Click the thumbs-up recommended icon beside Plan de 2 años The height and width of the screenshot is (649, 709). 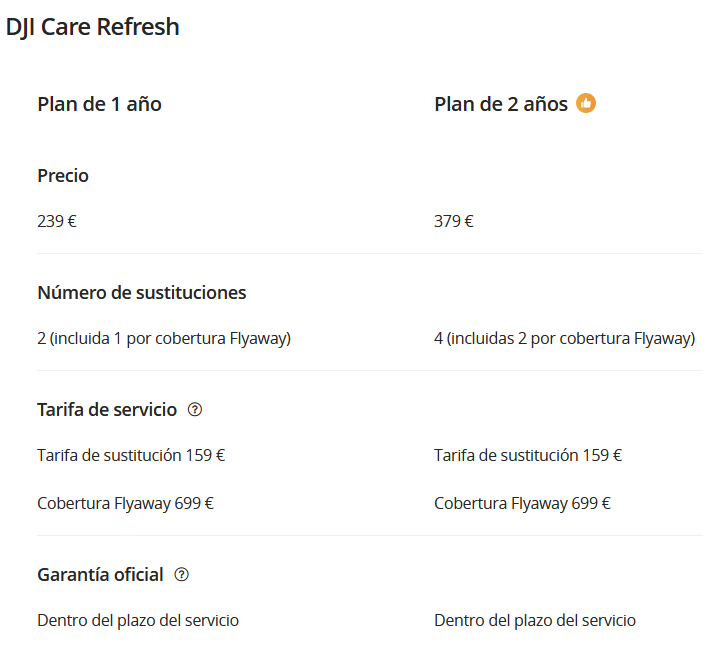point(586,103)
